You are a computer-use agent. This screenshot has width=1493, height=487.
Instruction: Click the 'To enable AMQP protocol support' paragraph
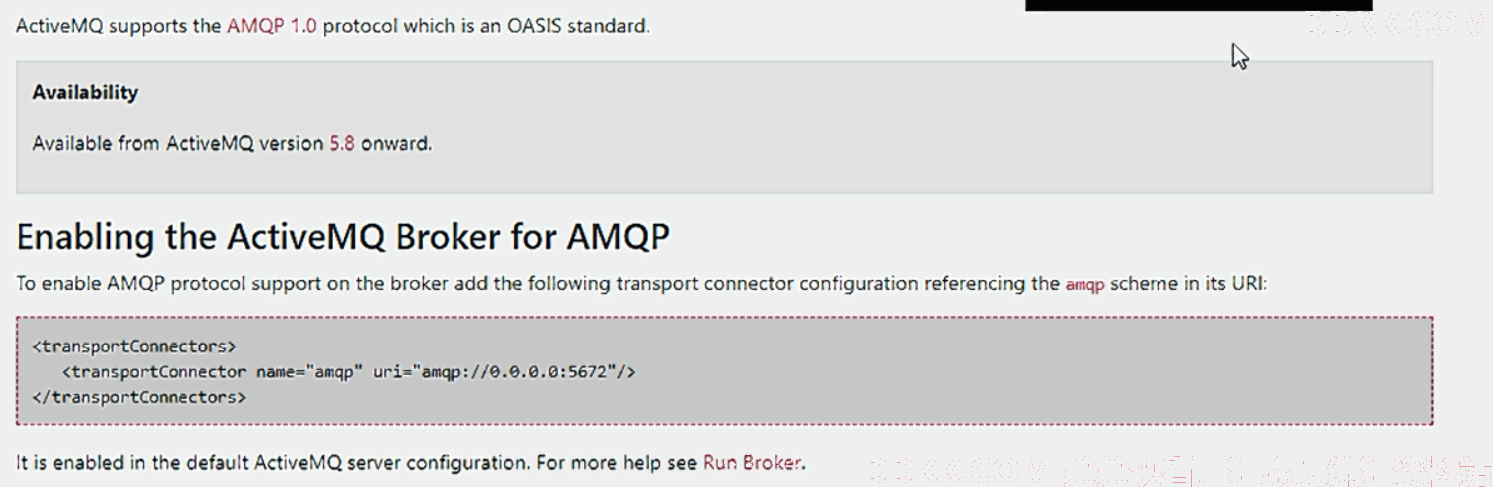pos(642,284)
